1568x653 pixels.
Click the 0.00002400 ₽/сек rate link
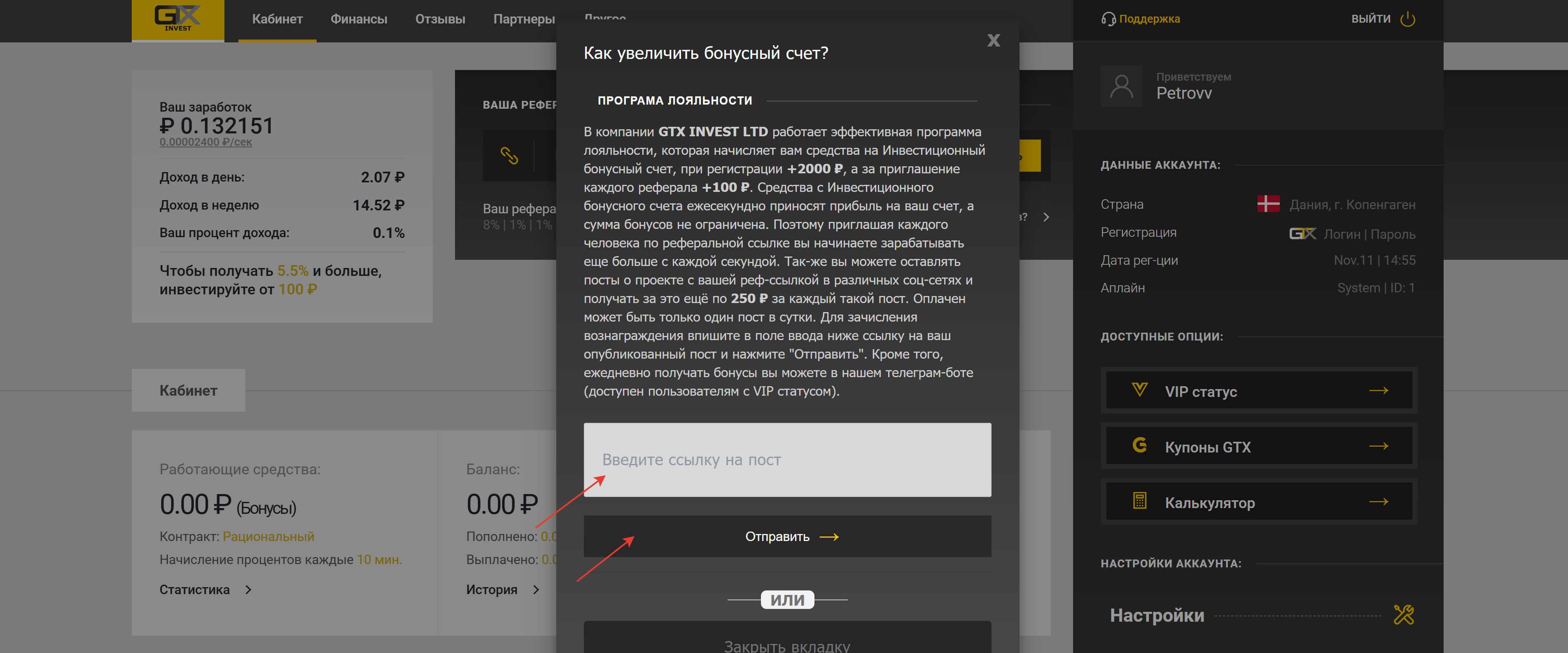point(205,142)
